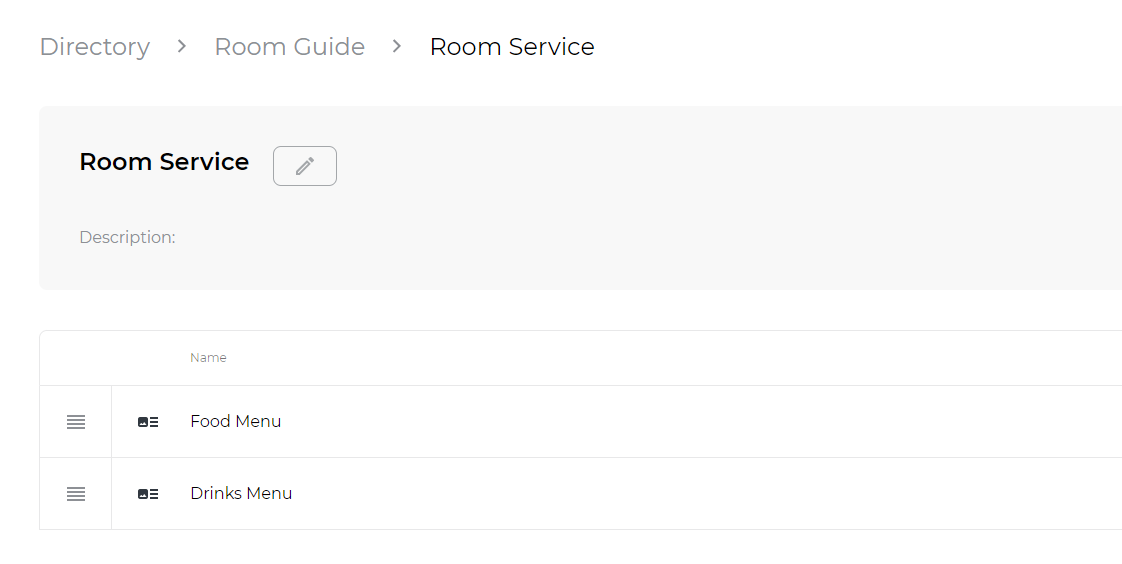This screenshot has height=564, width=1122.
Task: Open the Food Menu entry
Action: pos(235,422)
